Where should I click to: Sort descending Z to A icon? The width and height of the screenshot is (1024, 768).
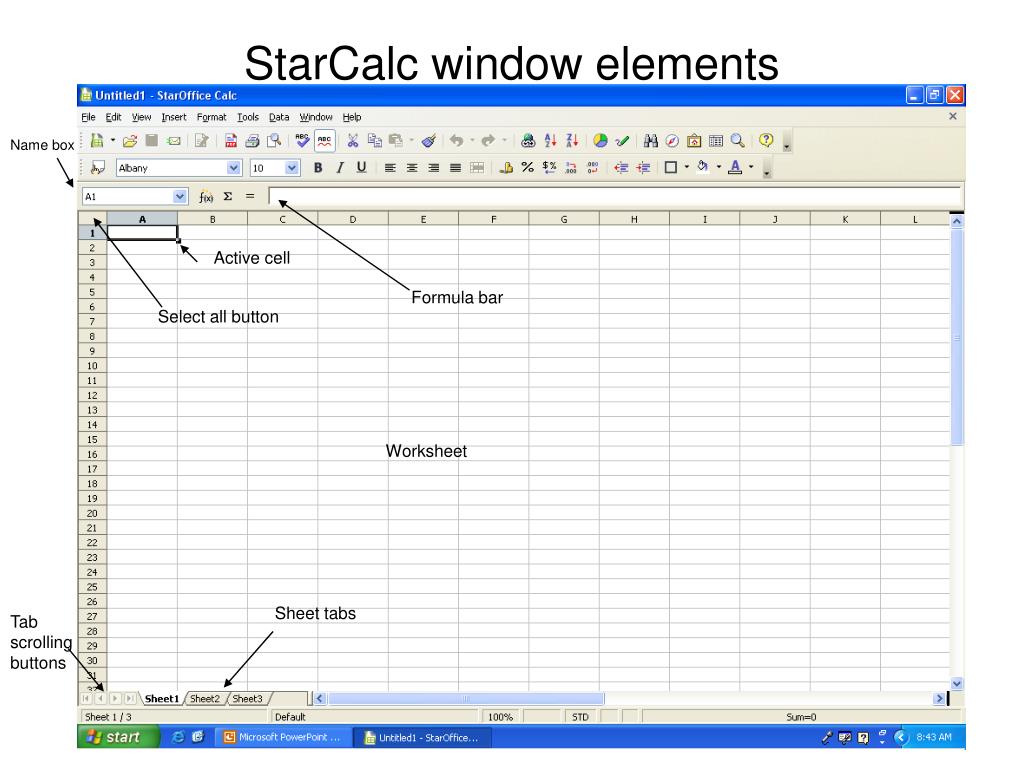click(x=572, y=140)
